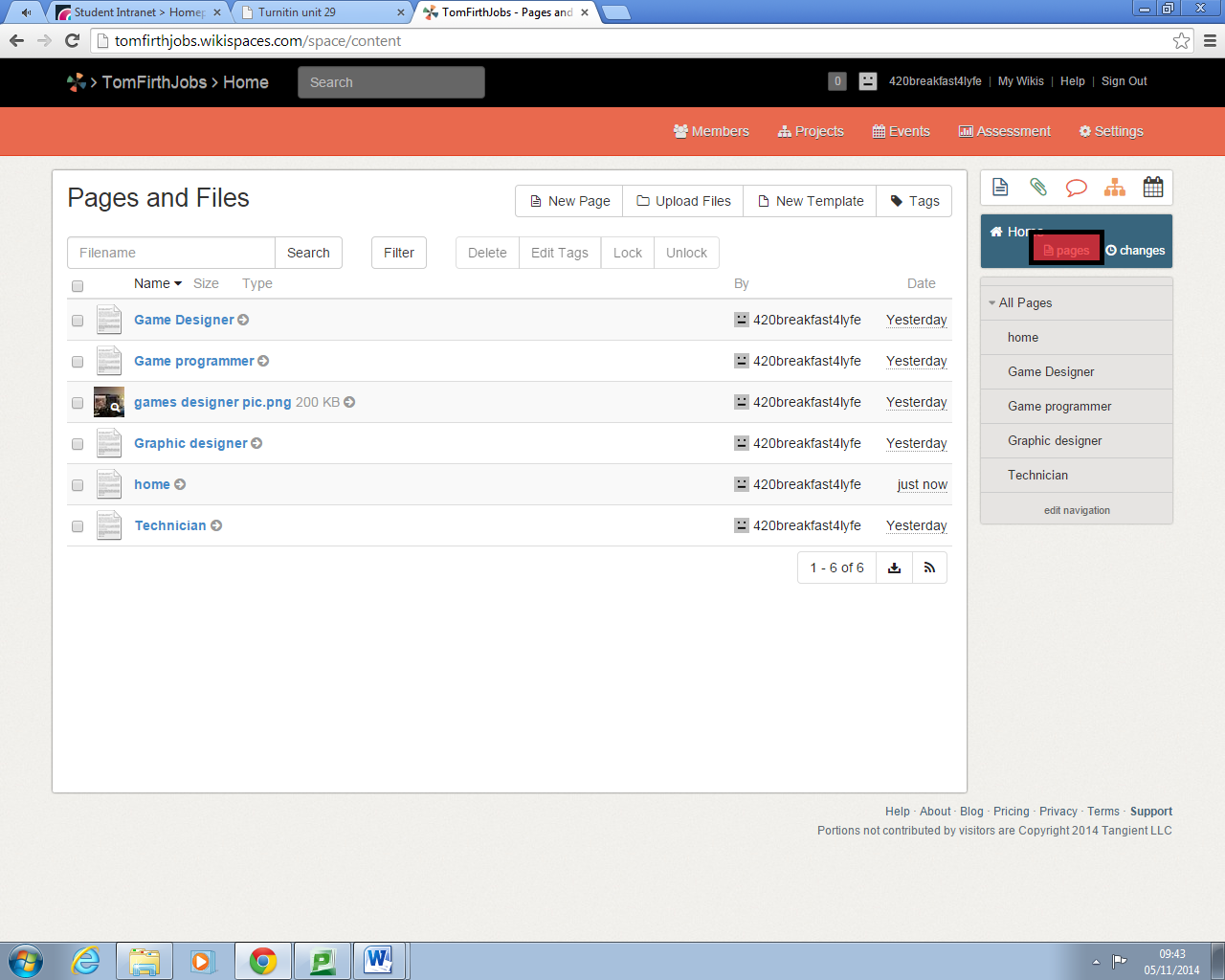Open the Filter options button
Viewport: 1225px width, 980px height.
(399, 253)
